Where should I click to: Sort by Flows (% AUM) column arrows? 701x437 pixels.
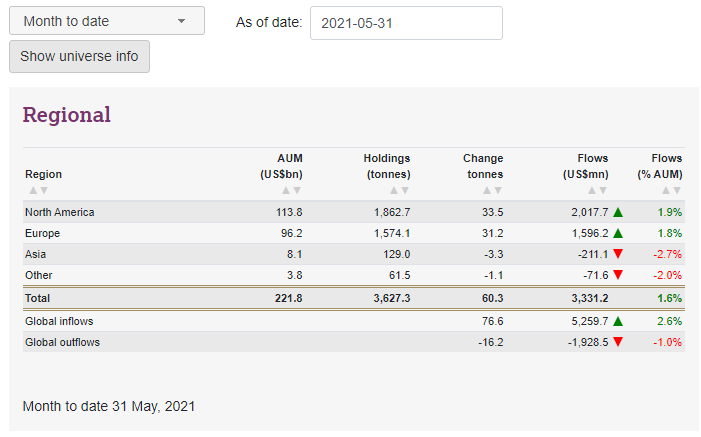[671, 190]
